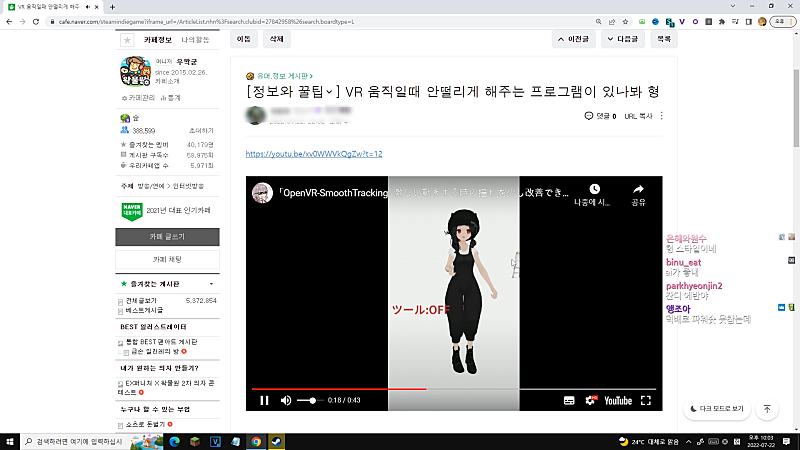Image resolution: width=800 pixels, height=450 pixels.
Task: Mute the video with the speaker icon
Action: [x=286, y=400]
